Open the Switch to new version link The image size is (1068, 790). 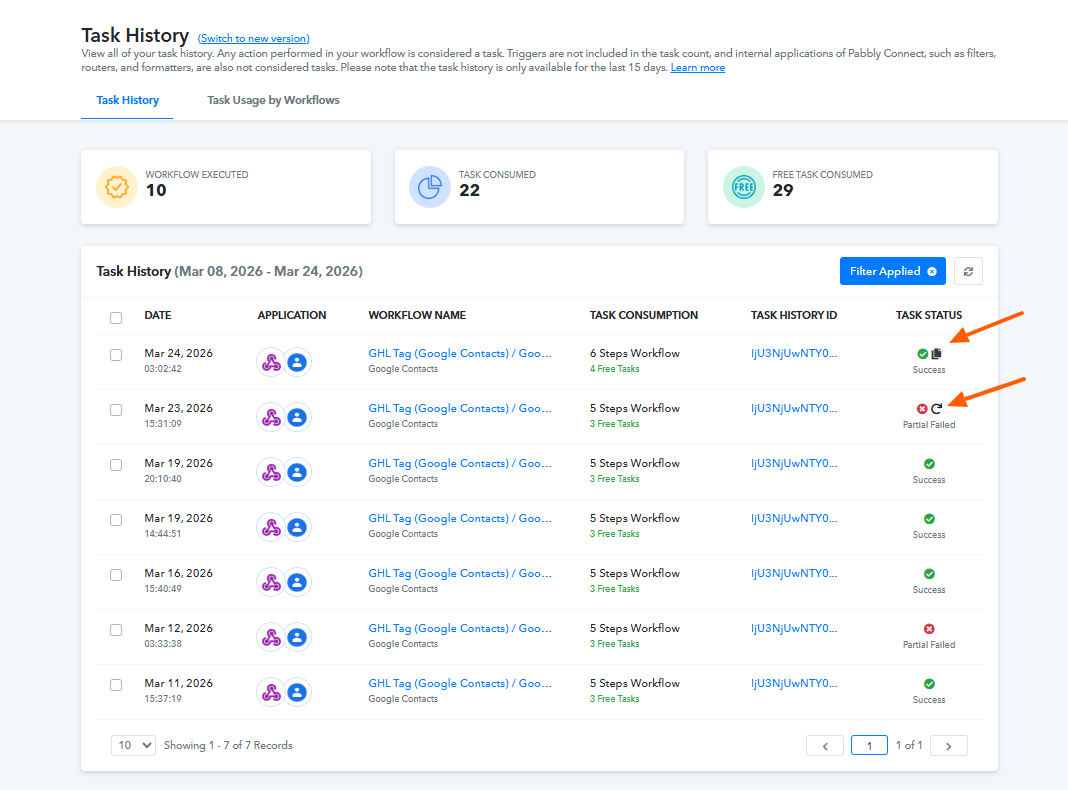(253, 38)
